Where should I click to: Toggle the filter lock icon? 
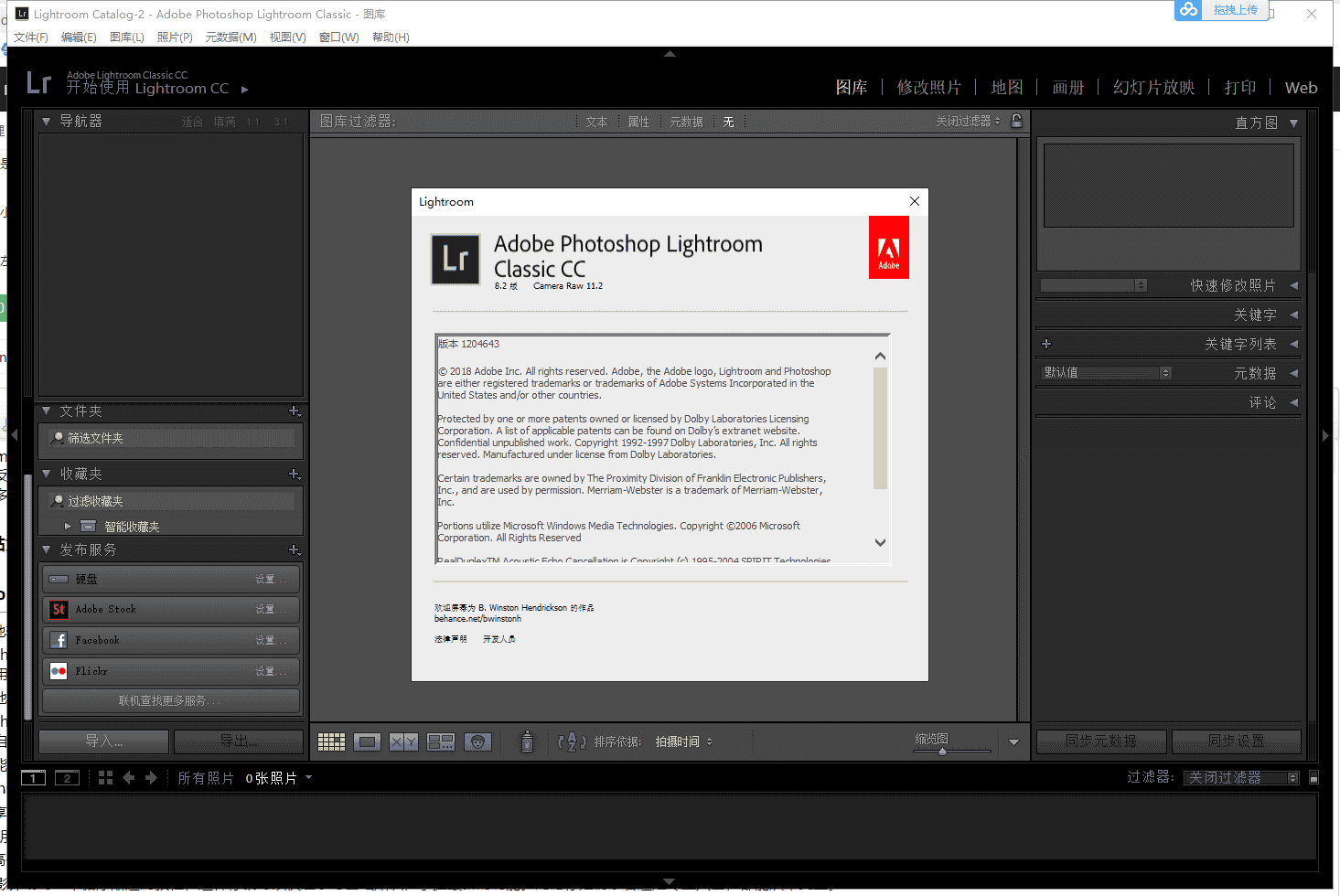1017,120
